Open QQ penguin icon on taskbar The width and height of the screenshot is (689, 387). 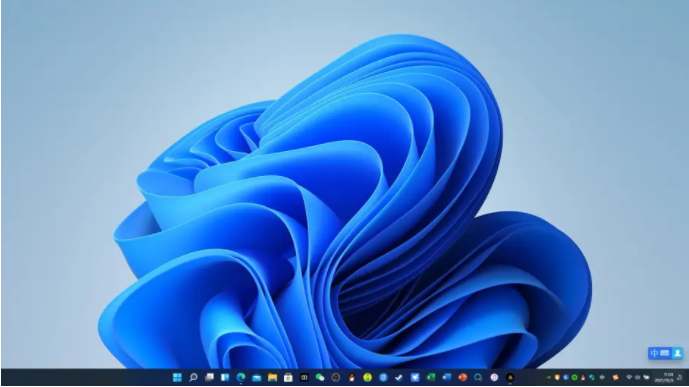click(x=352, y=377)
